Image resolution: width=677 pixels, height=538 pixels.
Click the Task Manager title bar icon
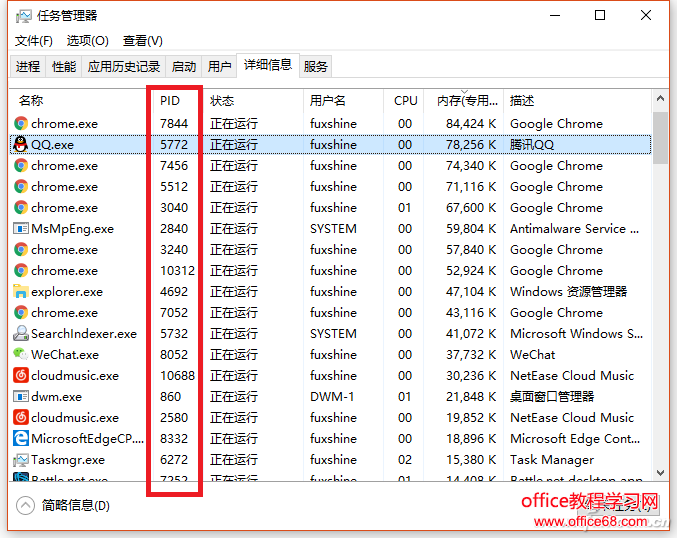[x=23, y=16]
